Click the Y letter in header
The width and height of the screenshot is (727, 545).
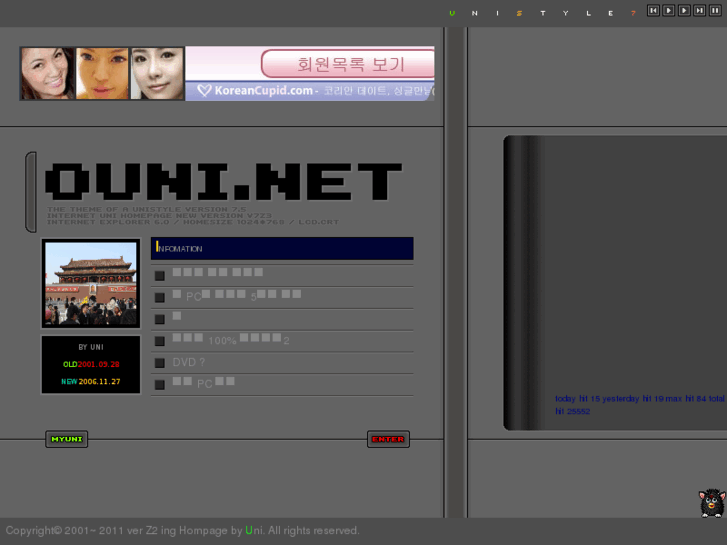point(565,13)
